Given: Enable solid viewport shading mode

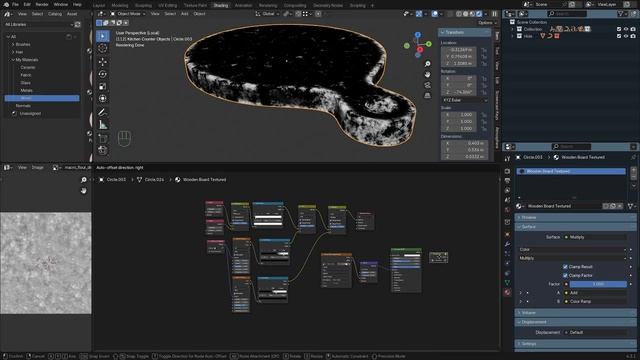Looking at the screenshot, I should 466,14.
